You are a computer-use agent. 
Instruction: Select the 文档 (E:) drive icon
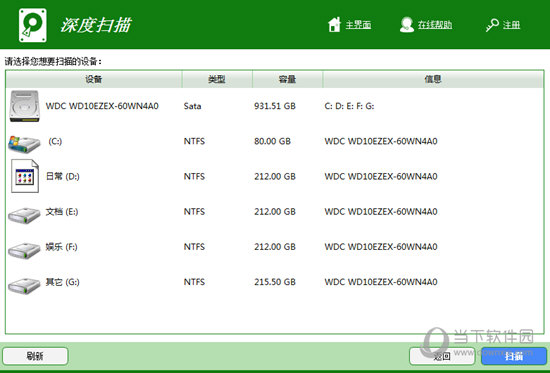pos(24,215)
